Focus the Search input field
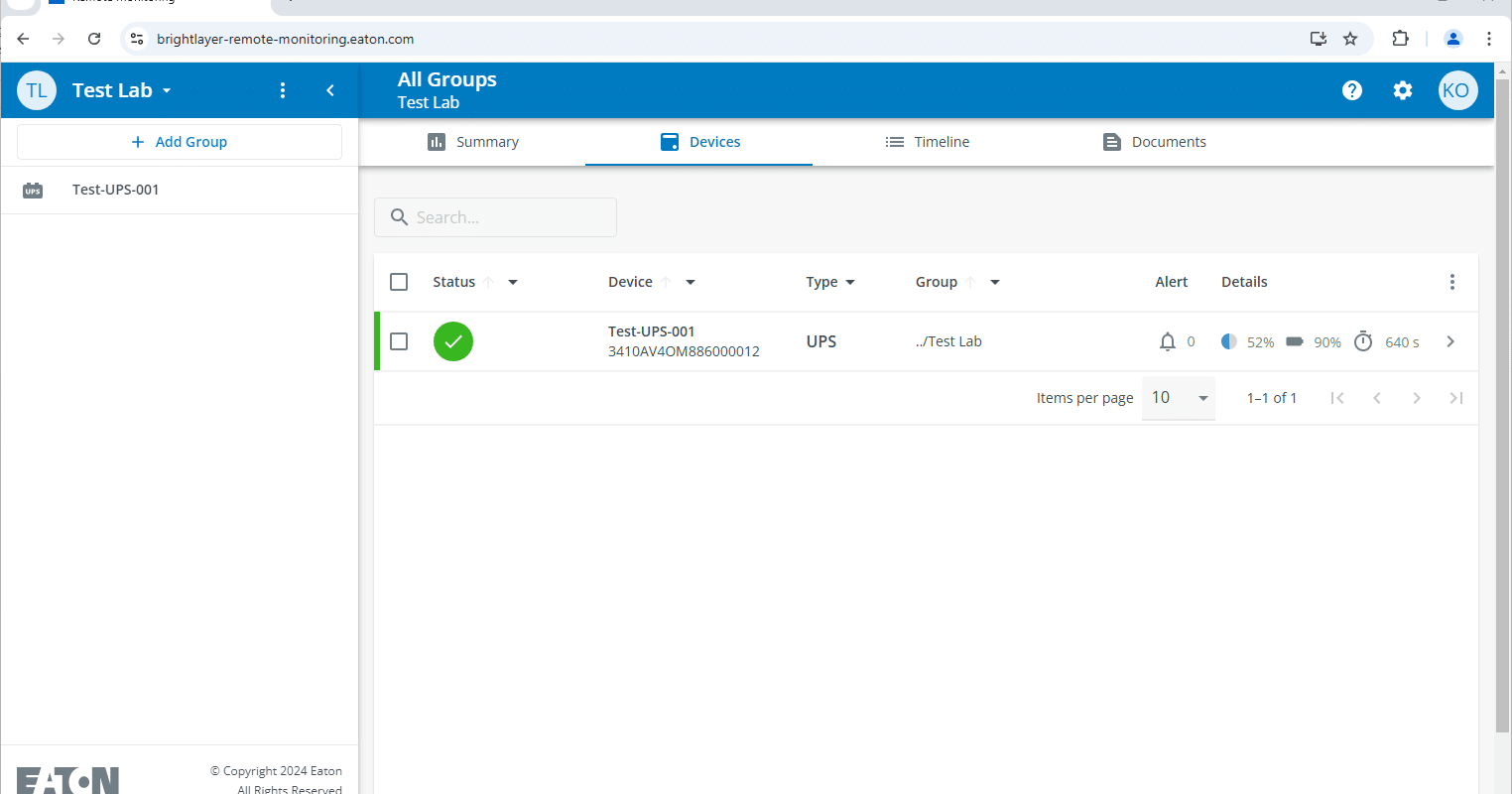 click(x=496, y=217)
